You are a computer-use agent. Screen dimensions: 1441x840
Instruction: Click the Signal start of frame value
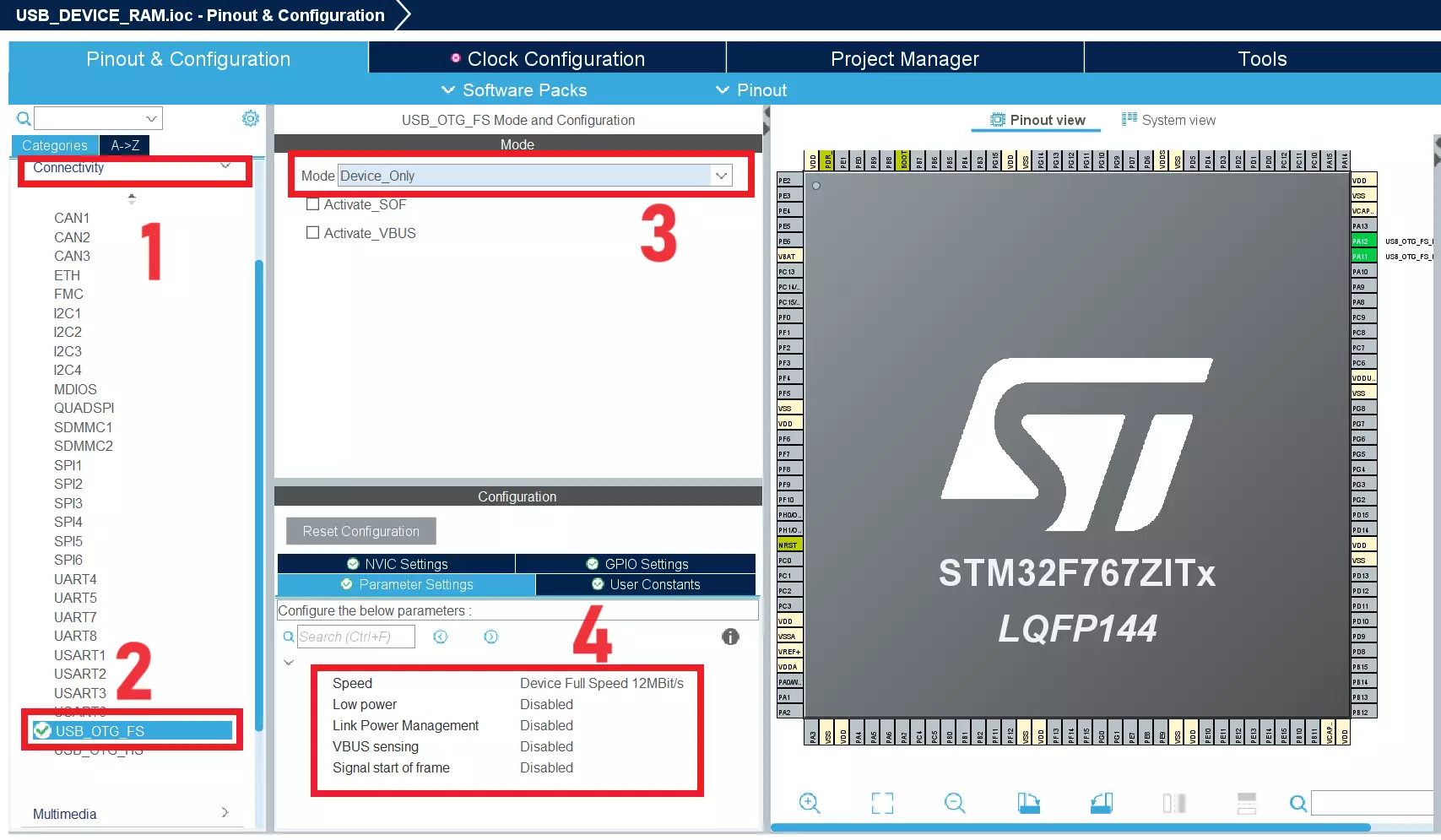pyautogui.click(x=546, y=767)
